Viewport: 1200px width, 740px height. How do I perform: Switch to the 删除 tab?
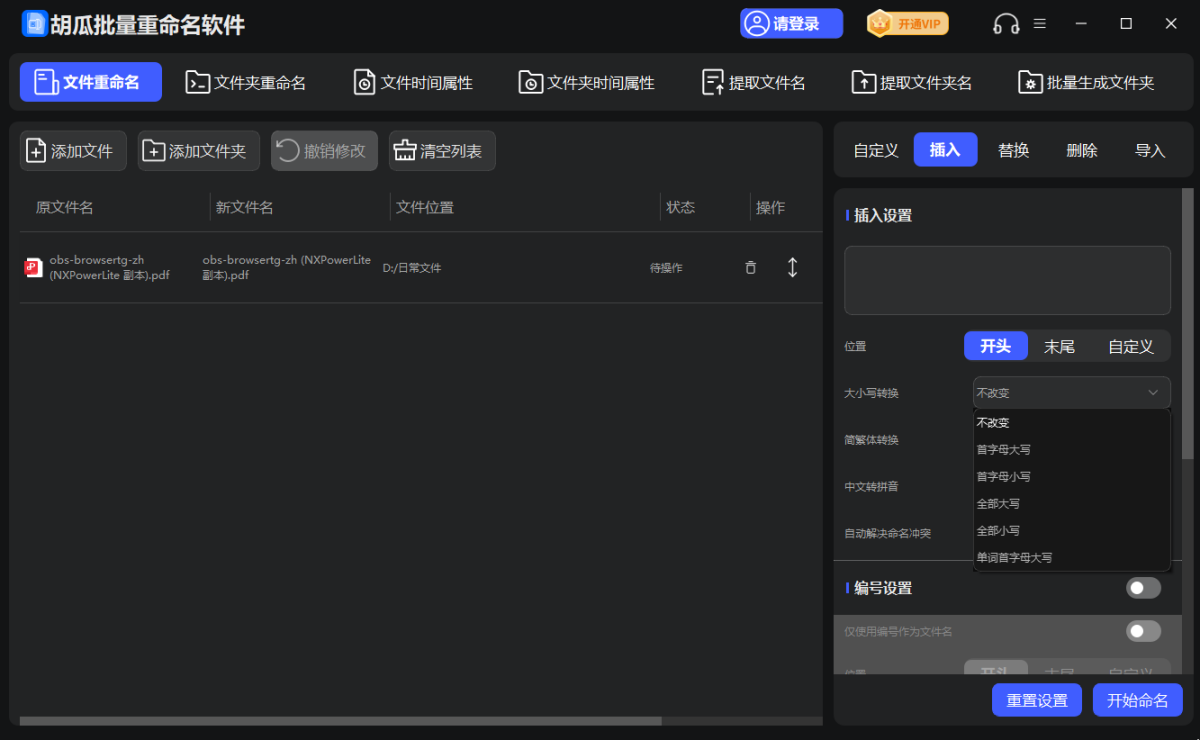pos(1081,150)
